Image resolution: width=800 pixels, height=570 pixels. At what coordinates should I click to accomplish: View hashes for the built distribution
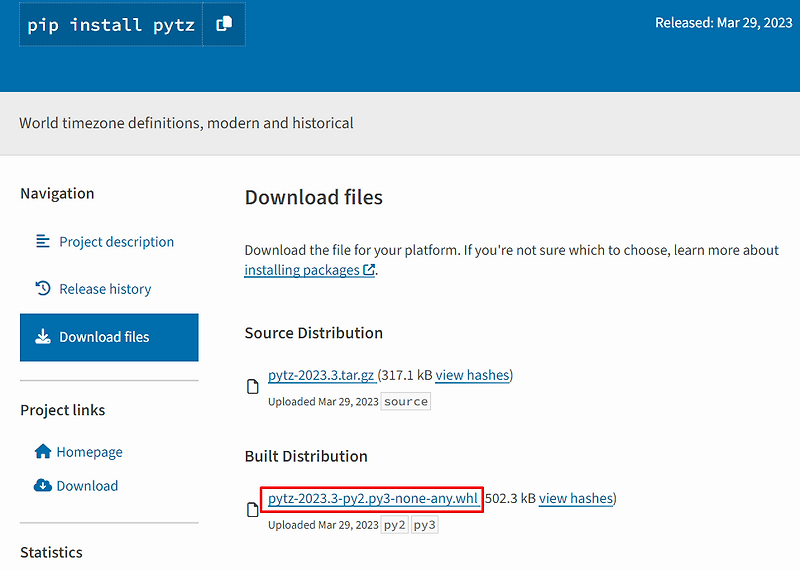point(575,499)
